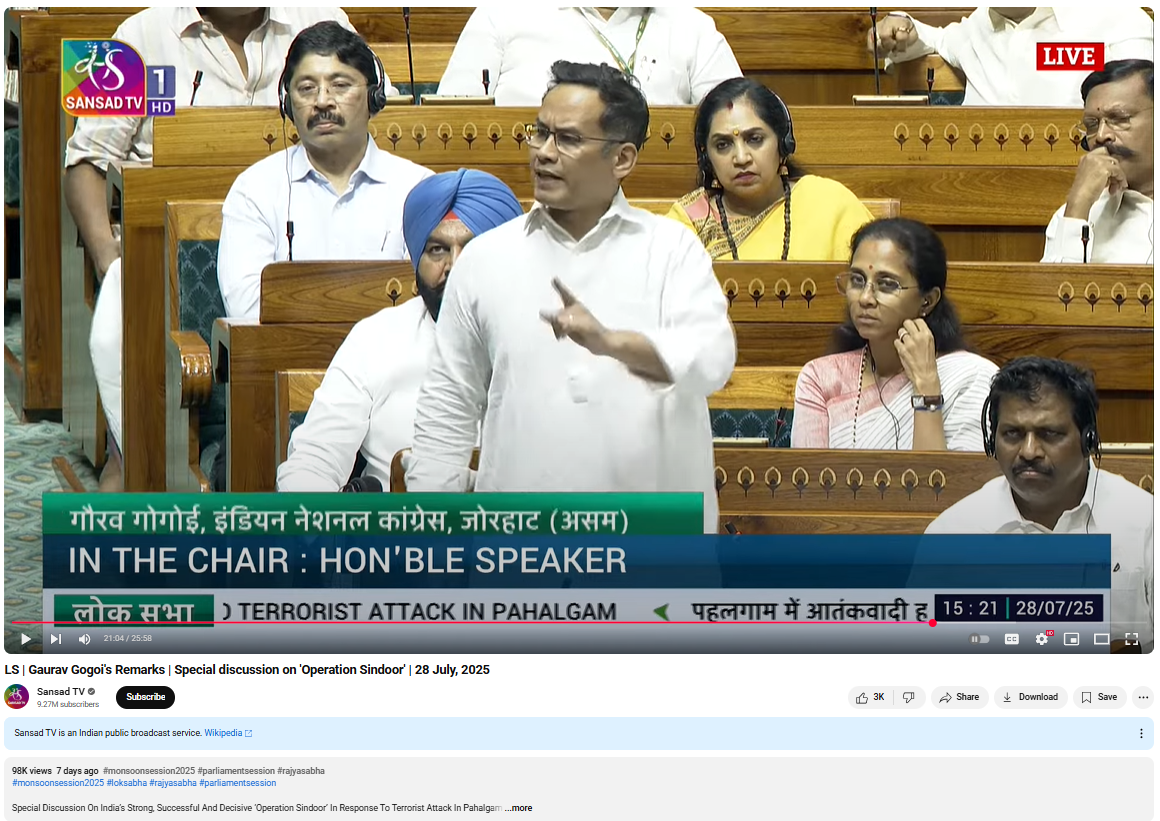This screenshot has height=821, width=1160.
Task: Mute the video audio
Action: pos(83,638)
